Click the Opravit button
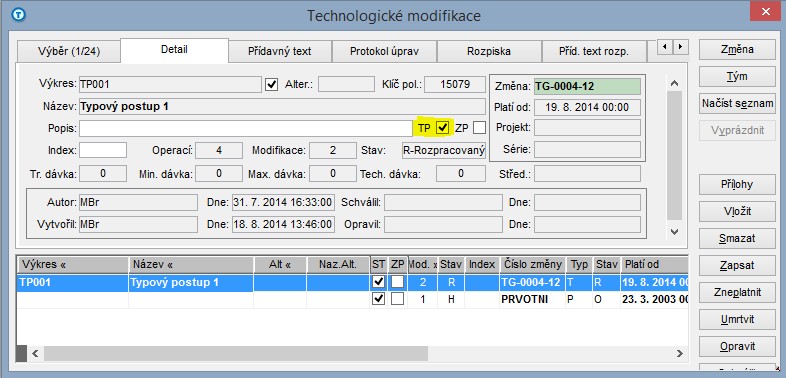Viewport: 786px width, 378px height. click(x=737, y=346)
